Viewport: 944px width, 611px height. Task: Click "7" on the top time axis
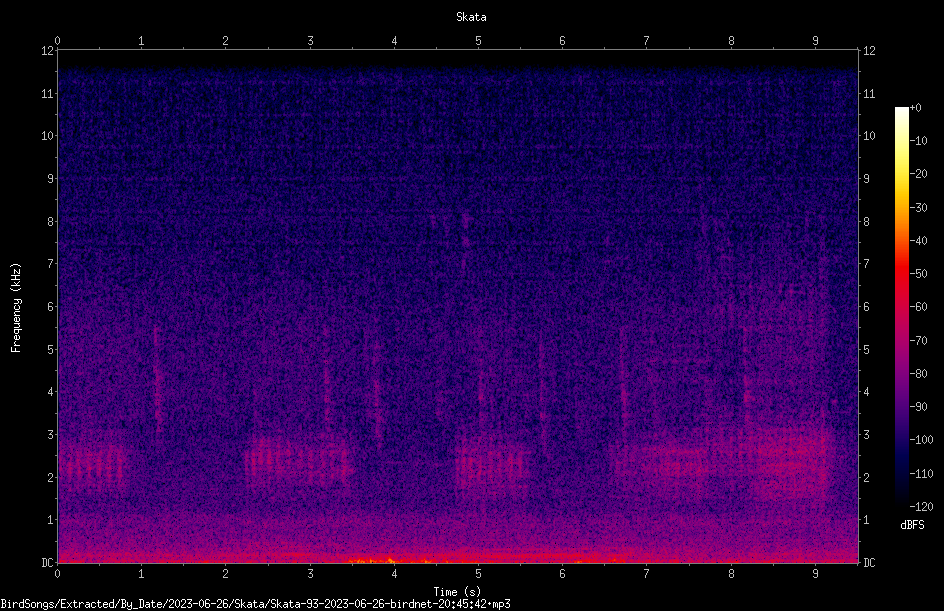click(x=647, y=41)
